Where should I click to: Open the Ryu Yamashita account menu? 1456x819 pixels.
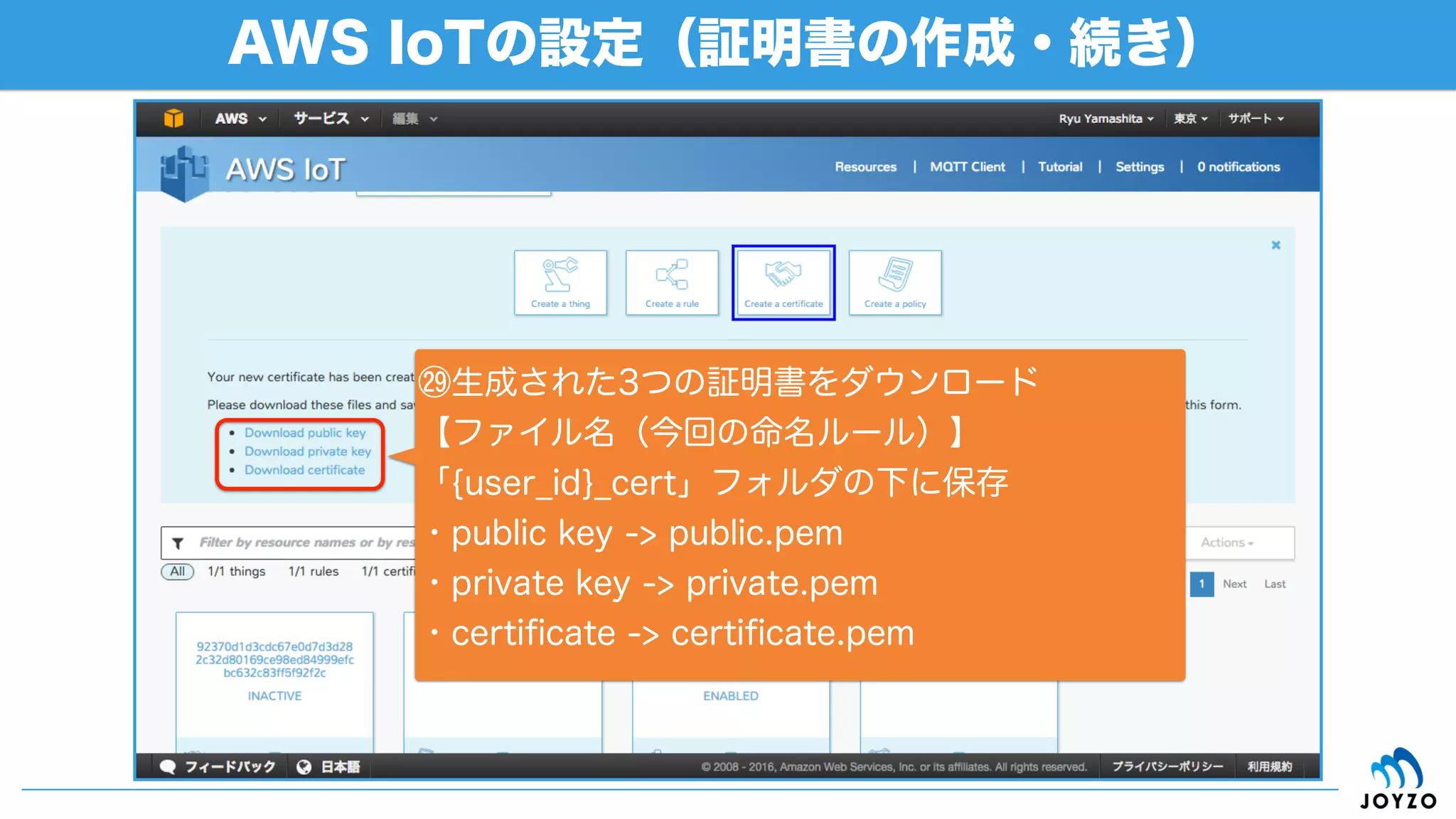[1106, 119]
